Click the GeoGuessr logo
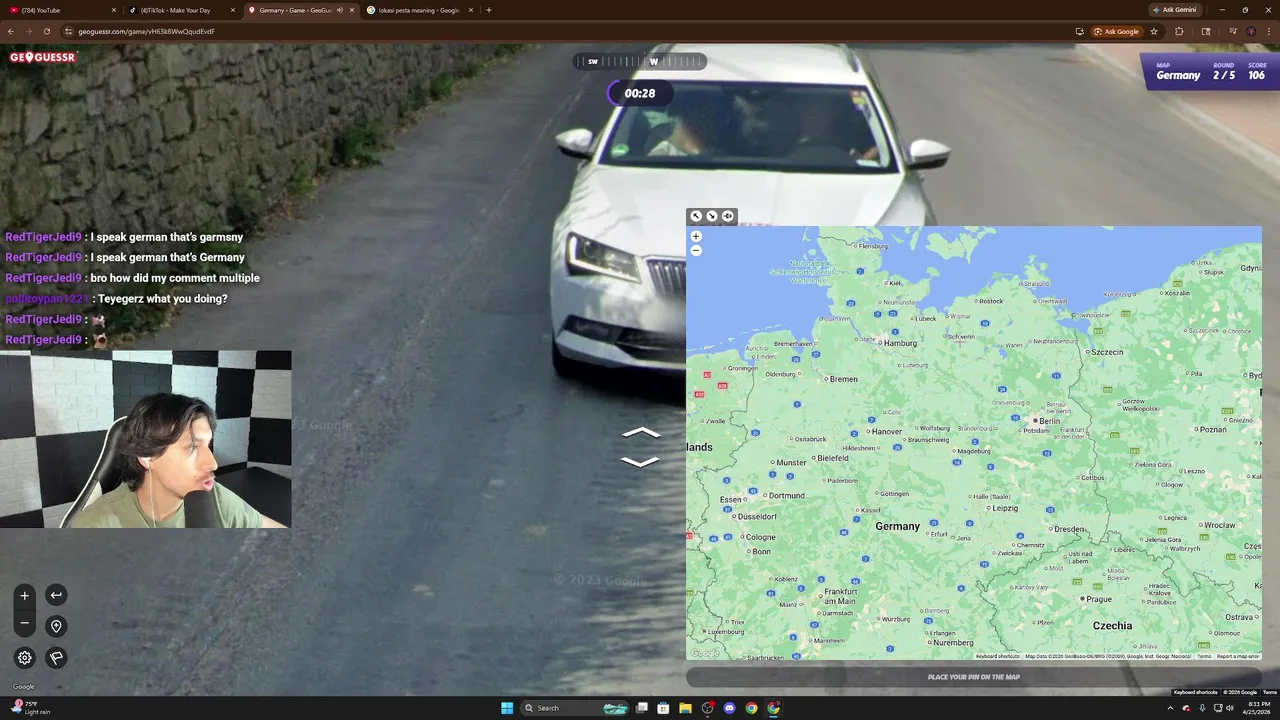Image resolution: width=1280 pixels, height=720 pixels. click(43, 57)
